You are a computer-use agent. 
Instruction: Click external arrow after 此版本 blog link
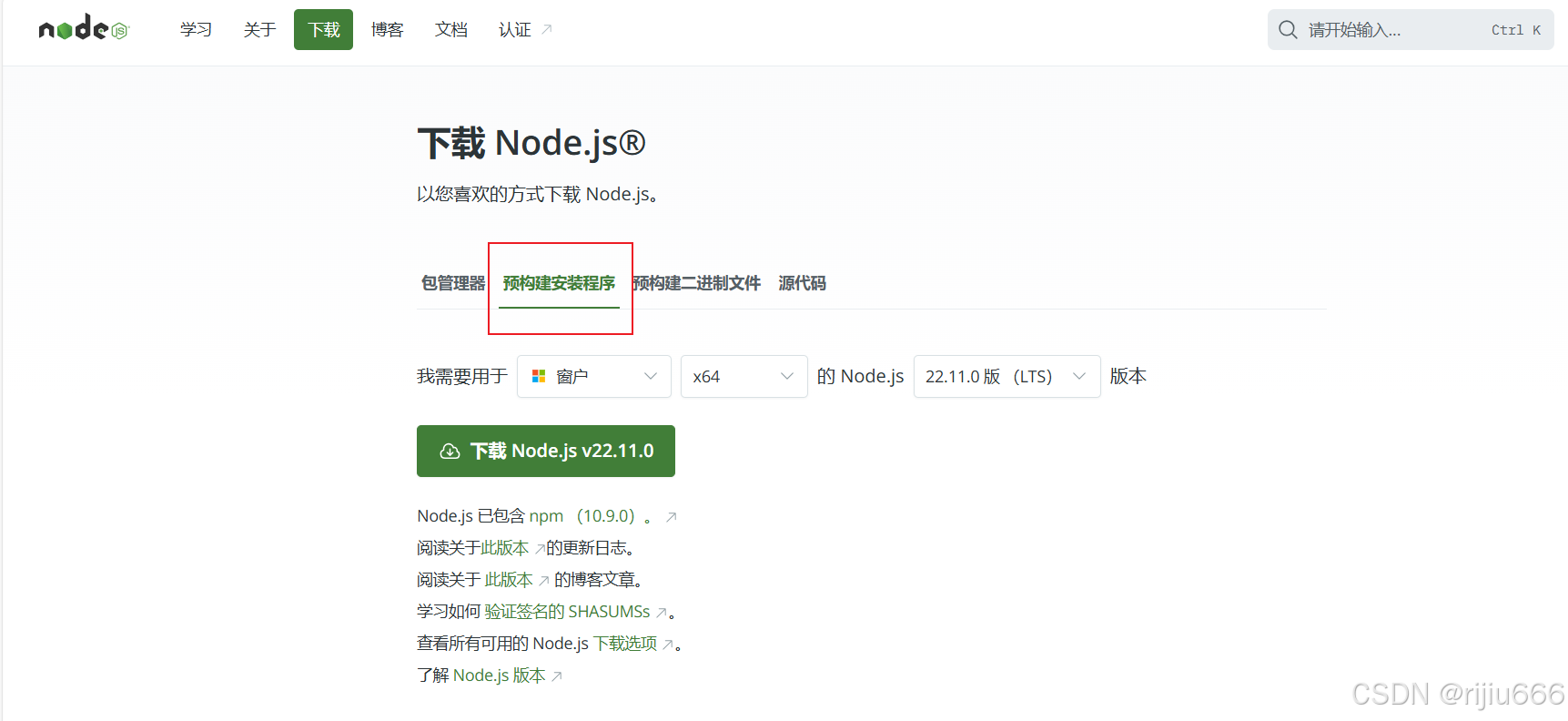(x=544, y=581)
